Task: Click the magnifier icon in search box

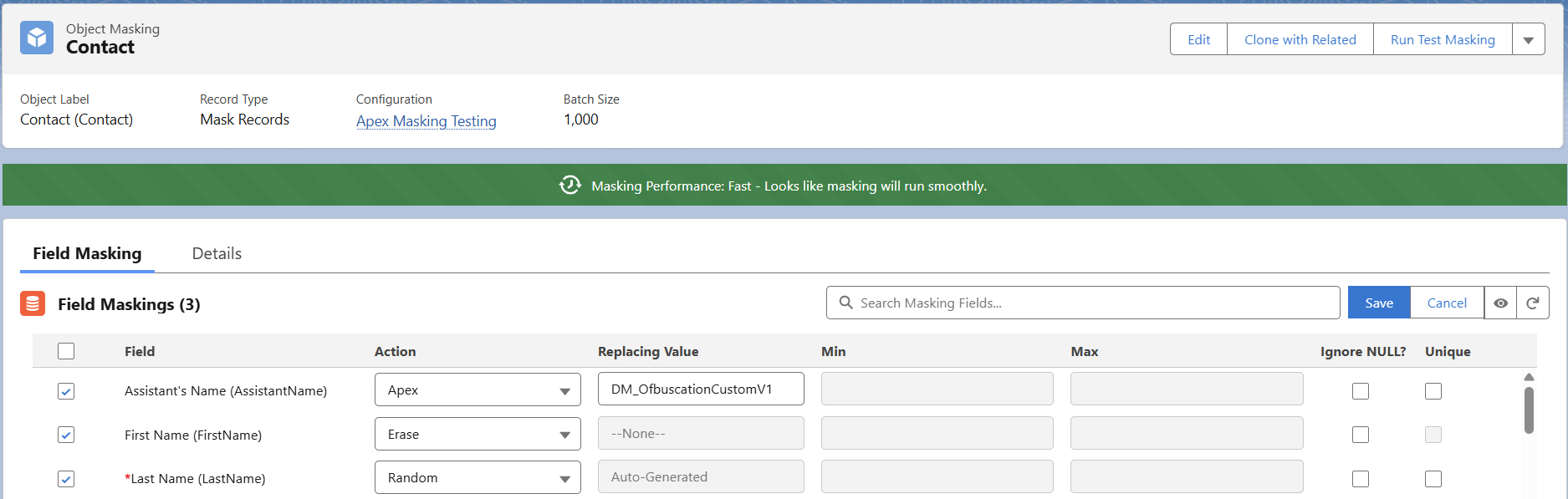Action: point(845,303)
